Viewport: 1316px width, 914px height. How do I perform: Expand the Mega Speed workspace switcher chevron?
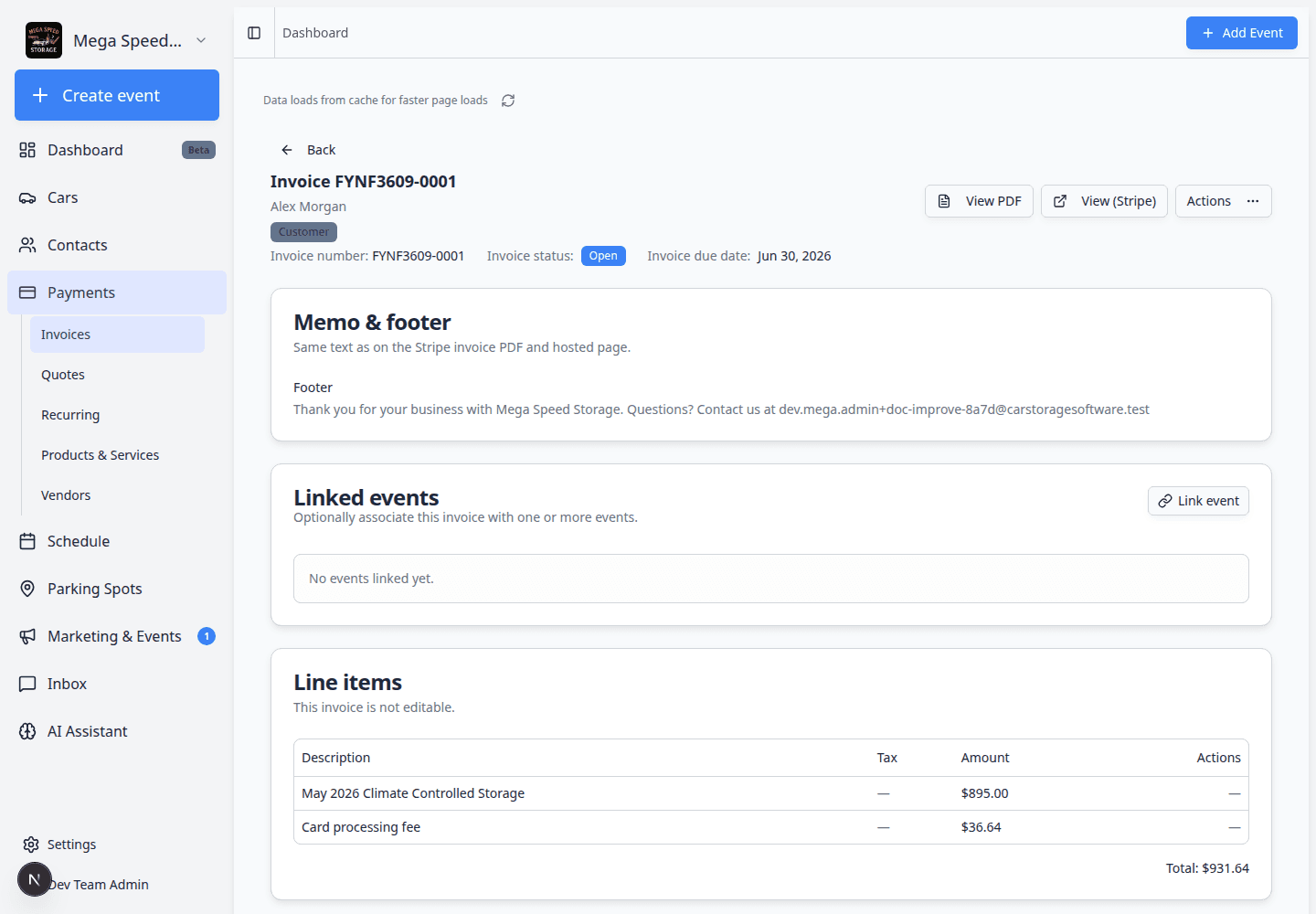[201, 40]
